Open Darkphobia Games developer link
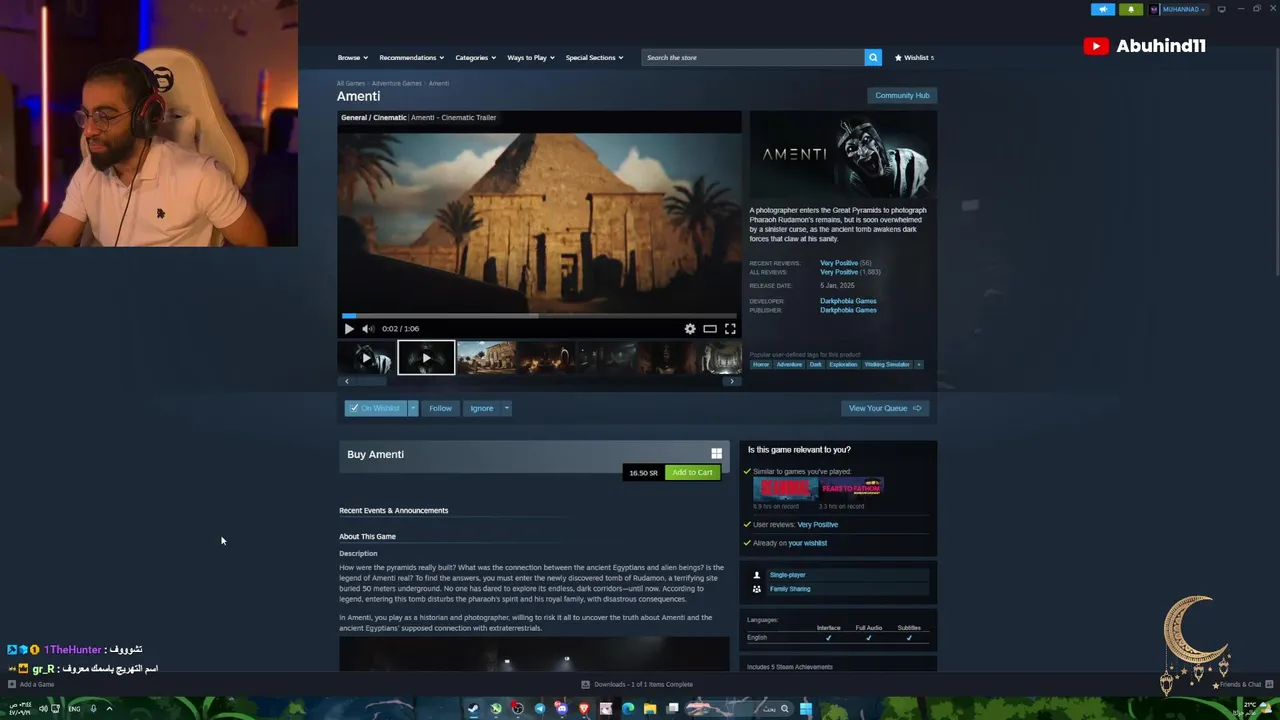 [848, 301]
